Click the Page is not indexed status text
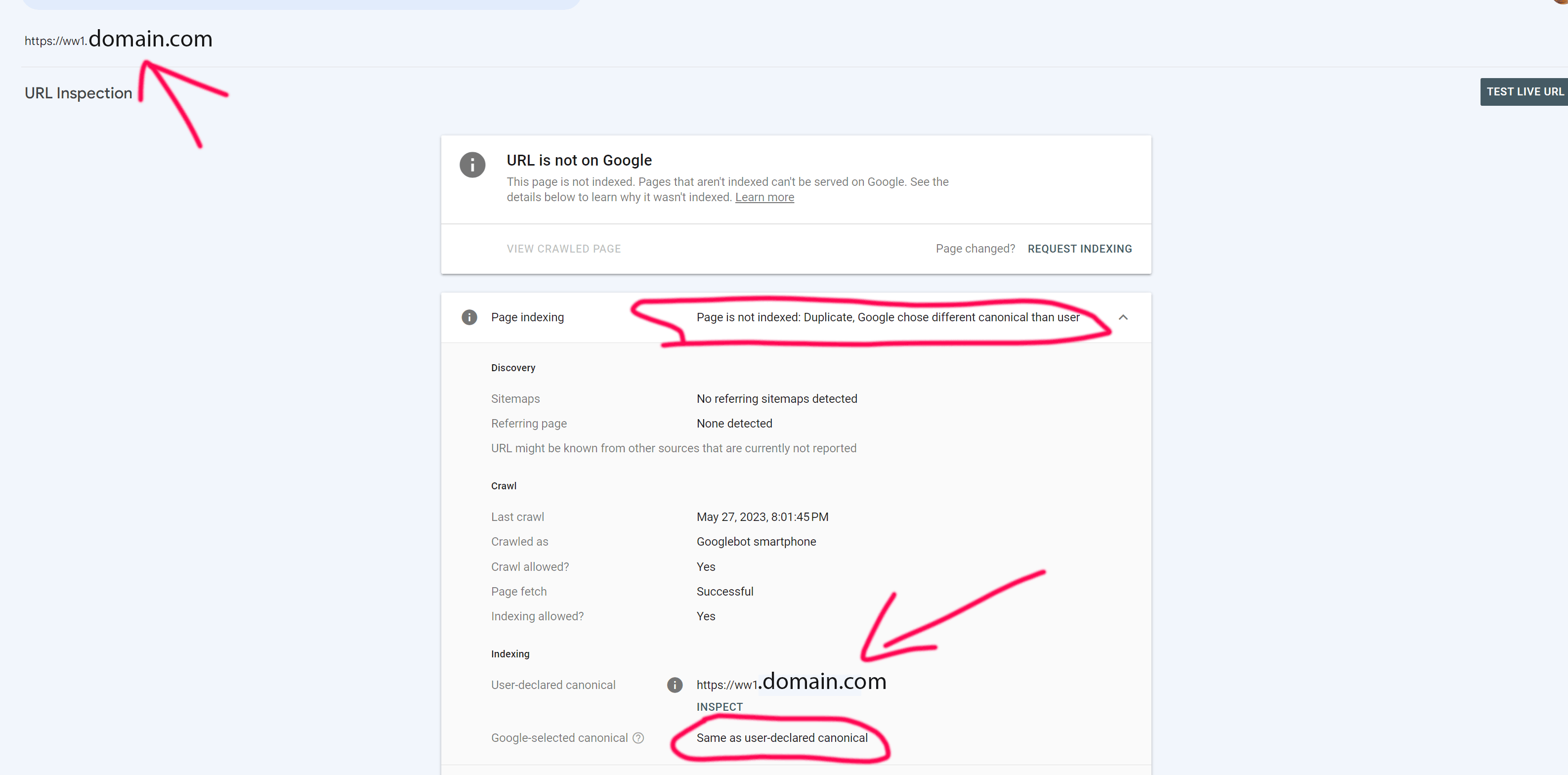The height and width of the screenshot is (775, 1568). point(888,317)
